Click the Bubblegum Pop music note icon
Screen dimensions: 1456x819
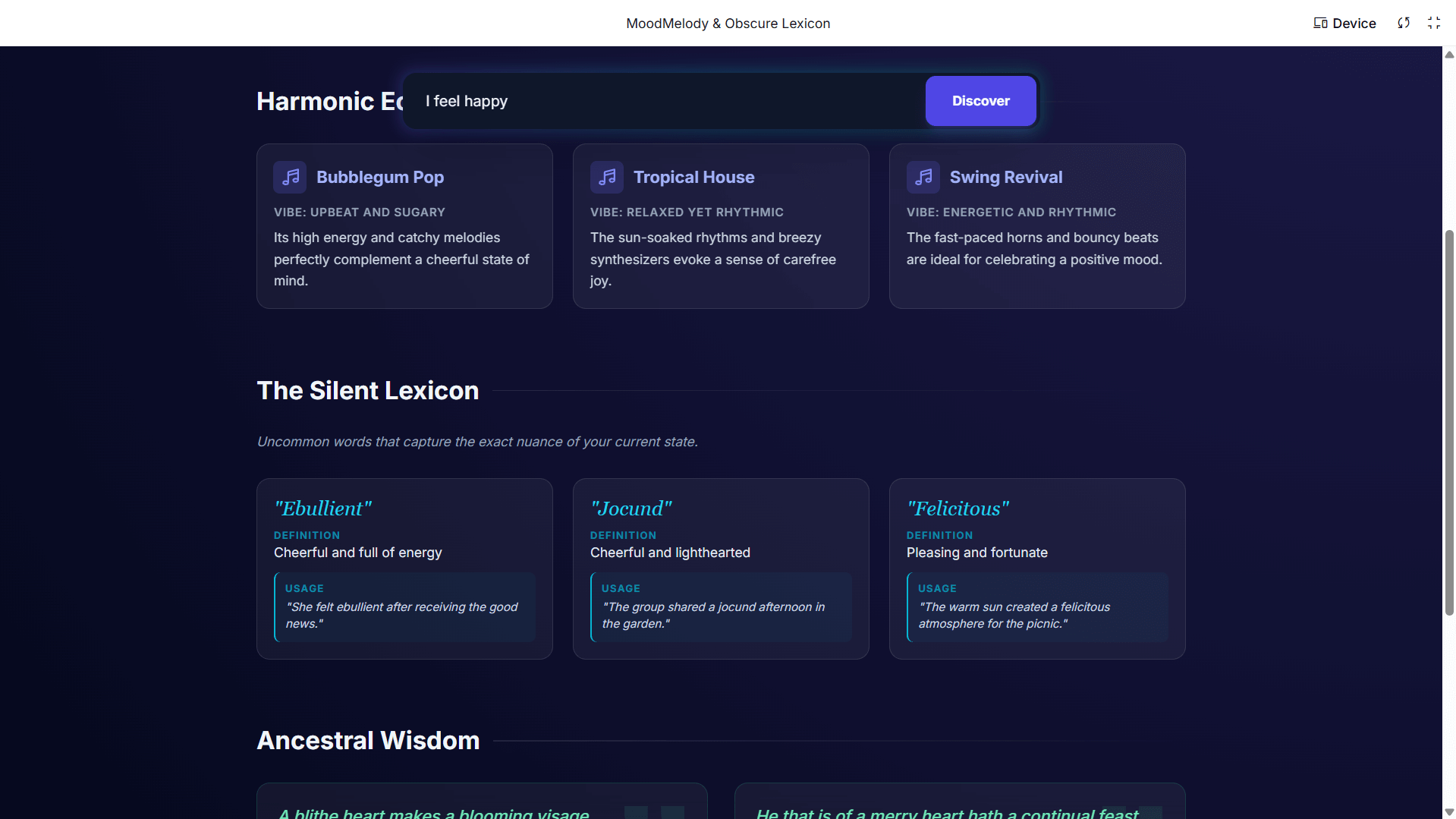tap(290, 177)
